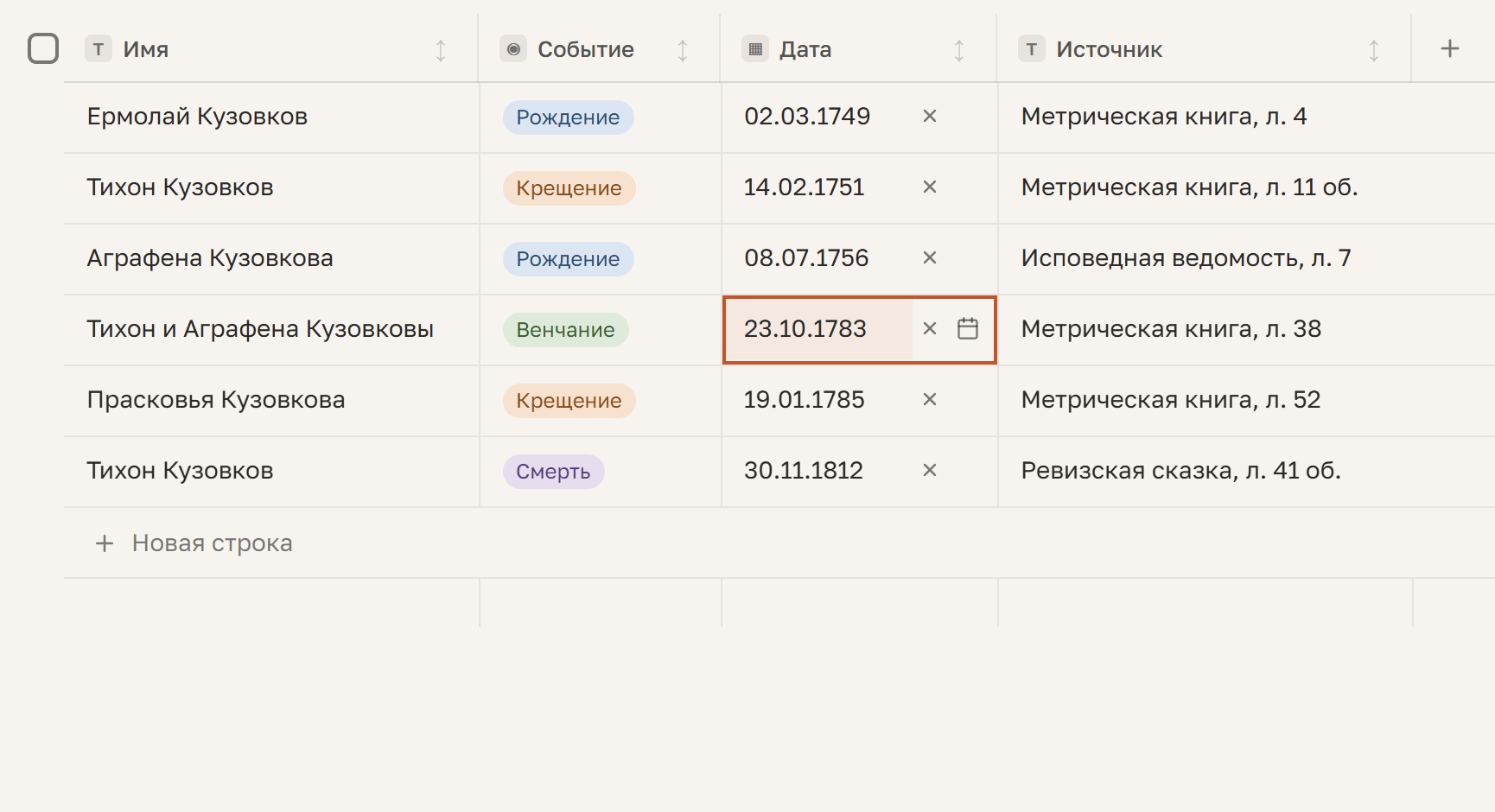Clear the date 19.01.1785
Screen dimensions: 1495x812
[930, 399]
